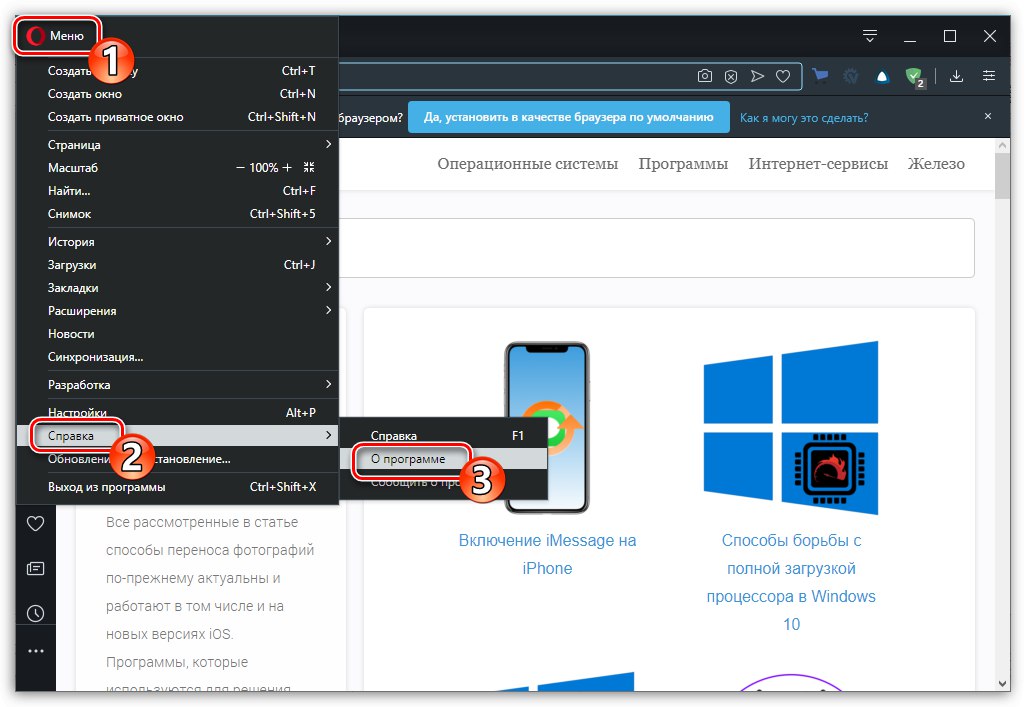Viewport: 1026px width, 707px height.
Task: Open the downloads arrow icon in toolbar
Action: [956, 77]
